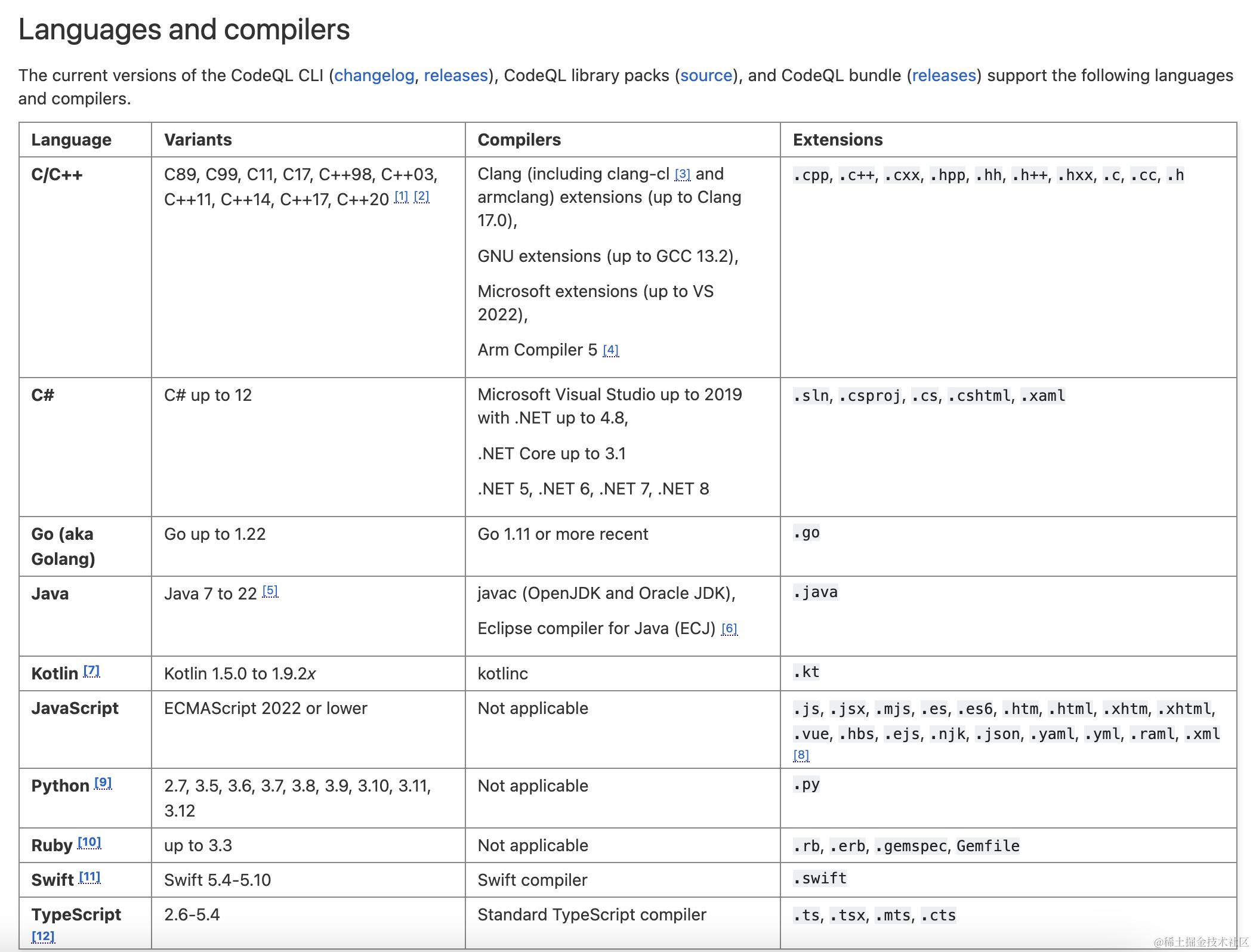The width and height of the screenshot is (1253, 952).
Task: Click footnote [12] under TypeScript
Action: pyautogui.click(x=42, y=935)
